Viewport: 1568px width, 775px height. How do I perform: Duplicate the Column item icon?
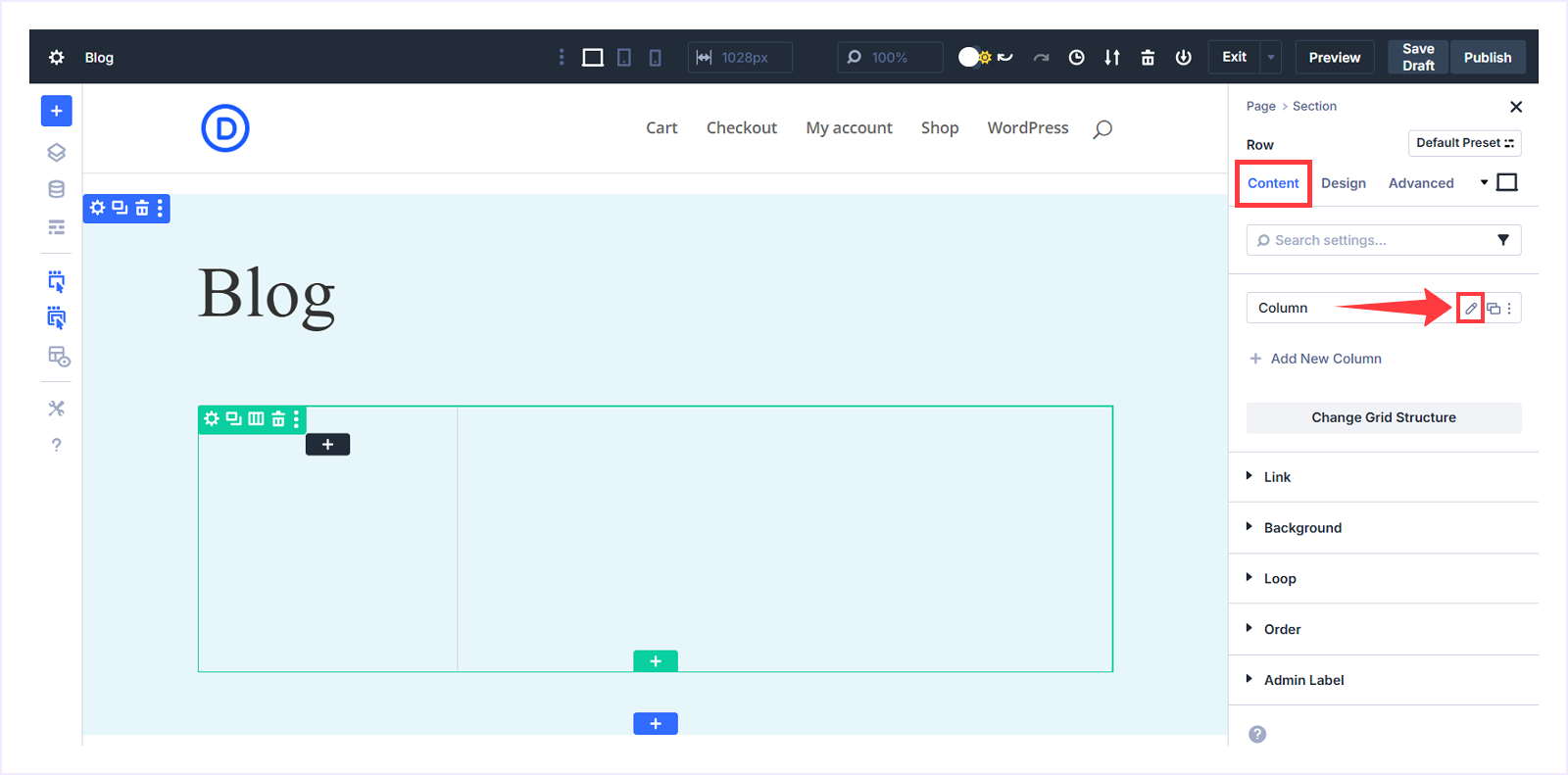1494,308
